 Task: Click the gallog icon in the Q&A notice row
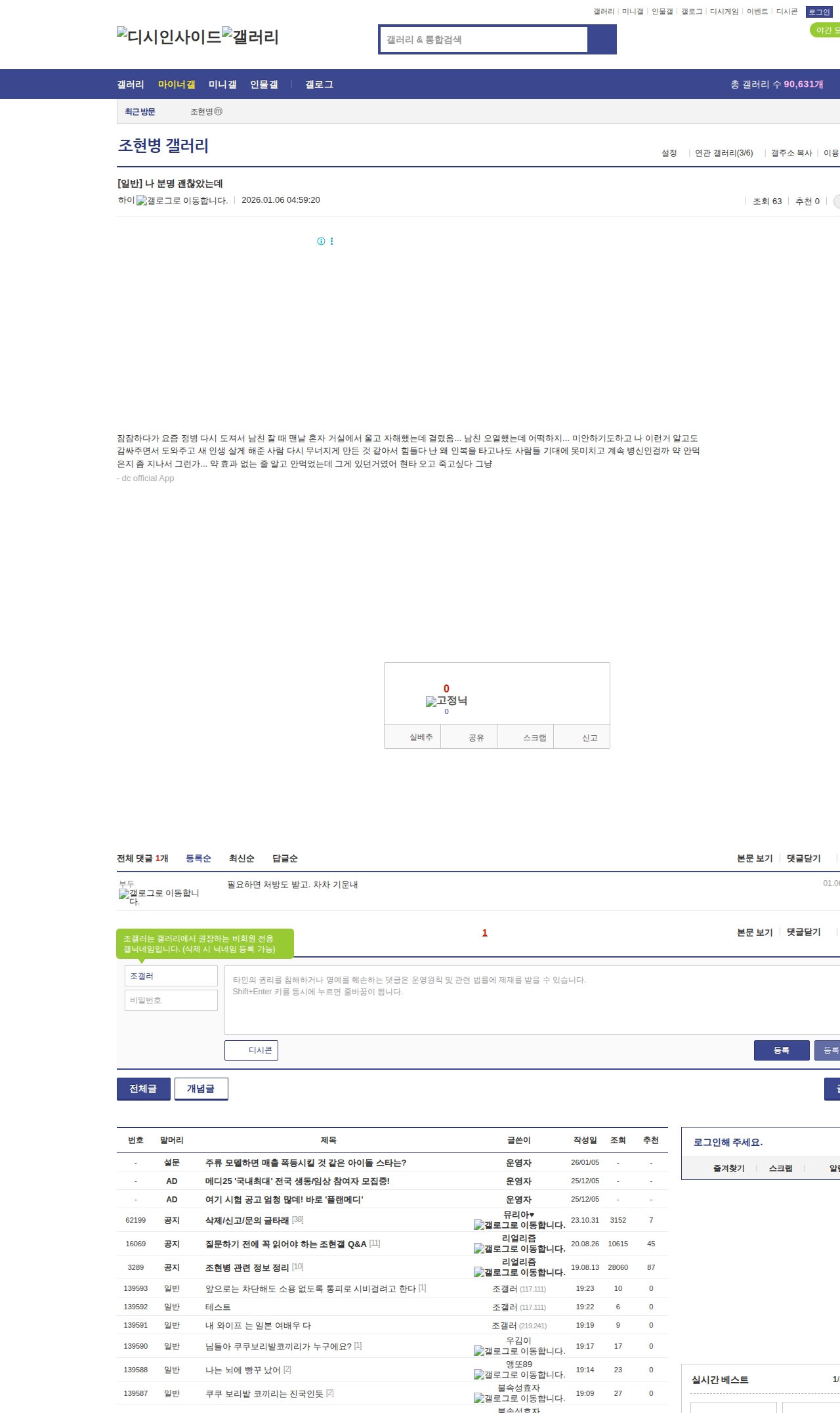[519, 1249]
